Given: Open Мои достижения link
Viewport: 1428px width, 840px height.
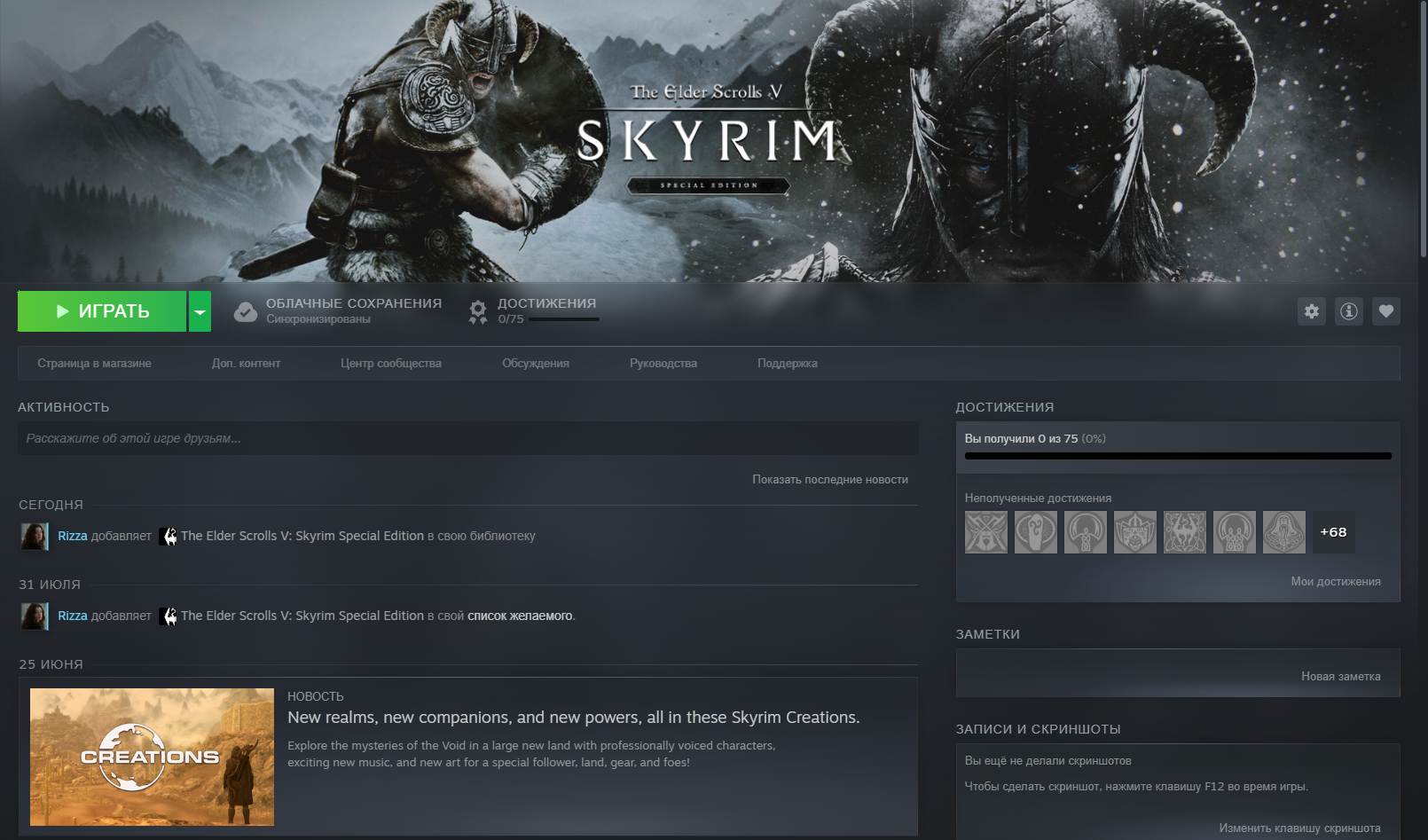Looking at the screenshot, I should [x=1336, y=582].
